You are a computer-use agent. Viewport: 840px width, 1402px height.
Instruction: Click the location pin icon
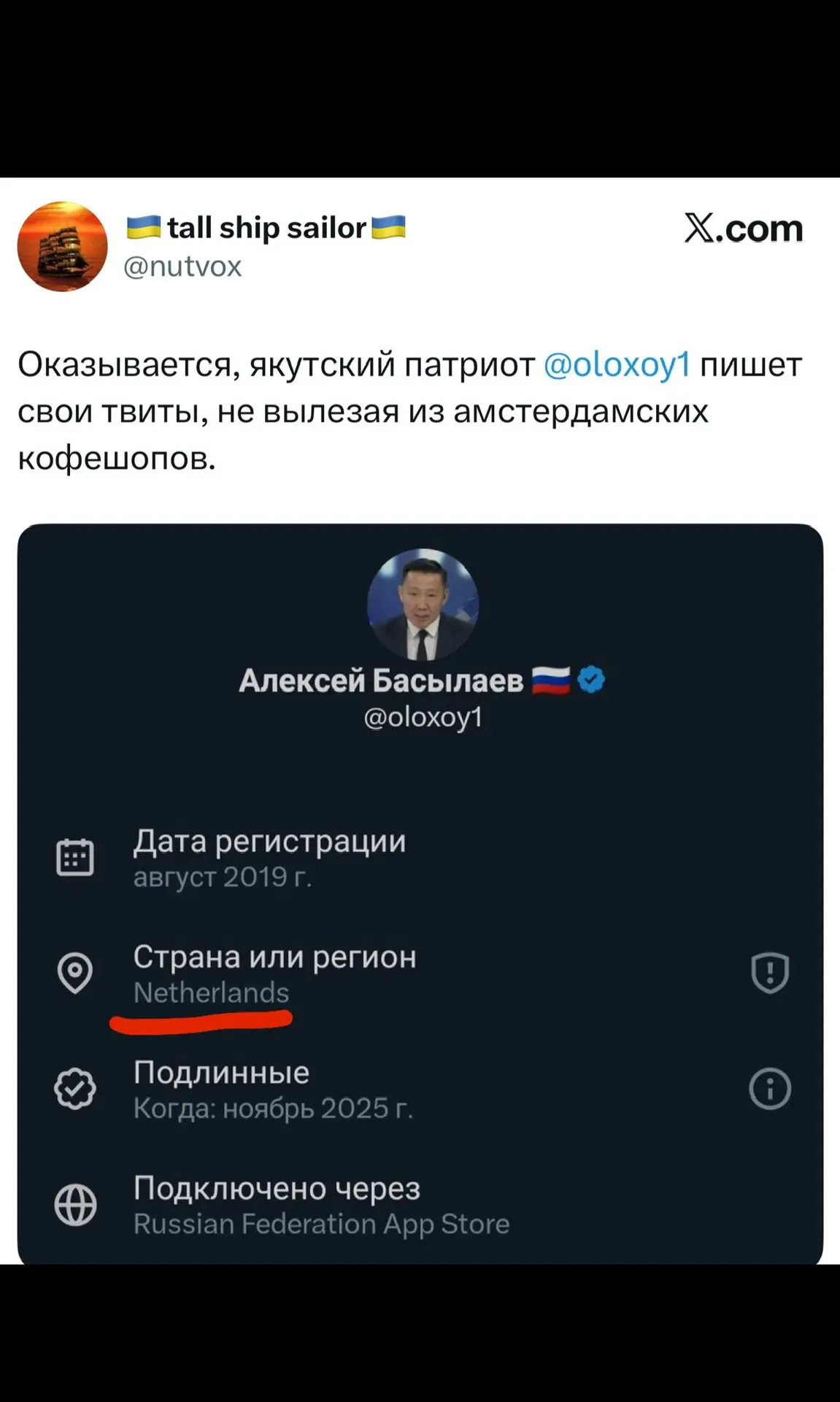tap(75, 973)
